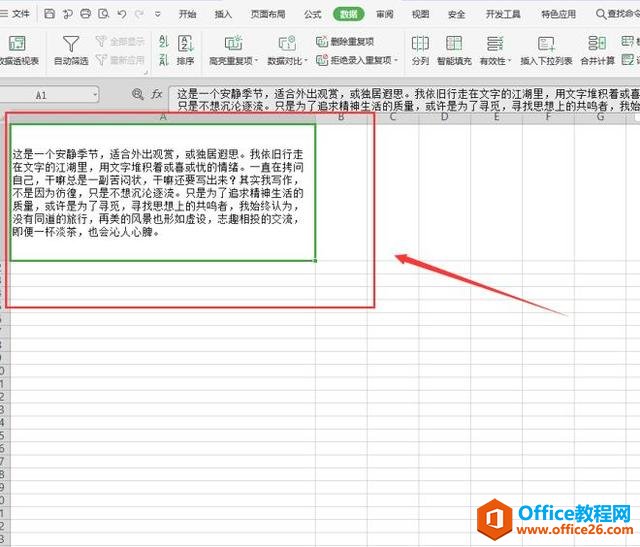Expand the name box dropdown arrow

point(95,96)
